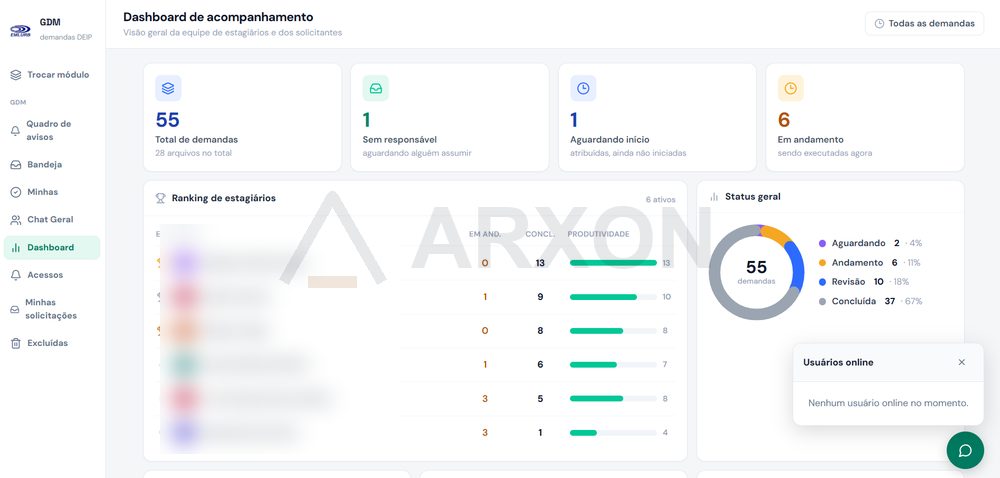Image resolution: width=1000 pixels, height=478 pixels.
Task: Click productivity bar with value 13
Action: click(613, 263)
